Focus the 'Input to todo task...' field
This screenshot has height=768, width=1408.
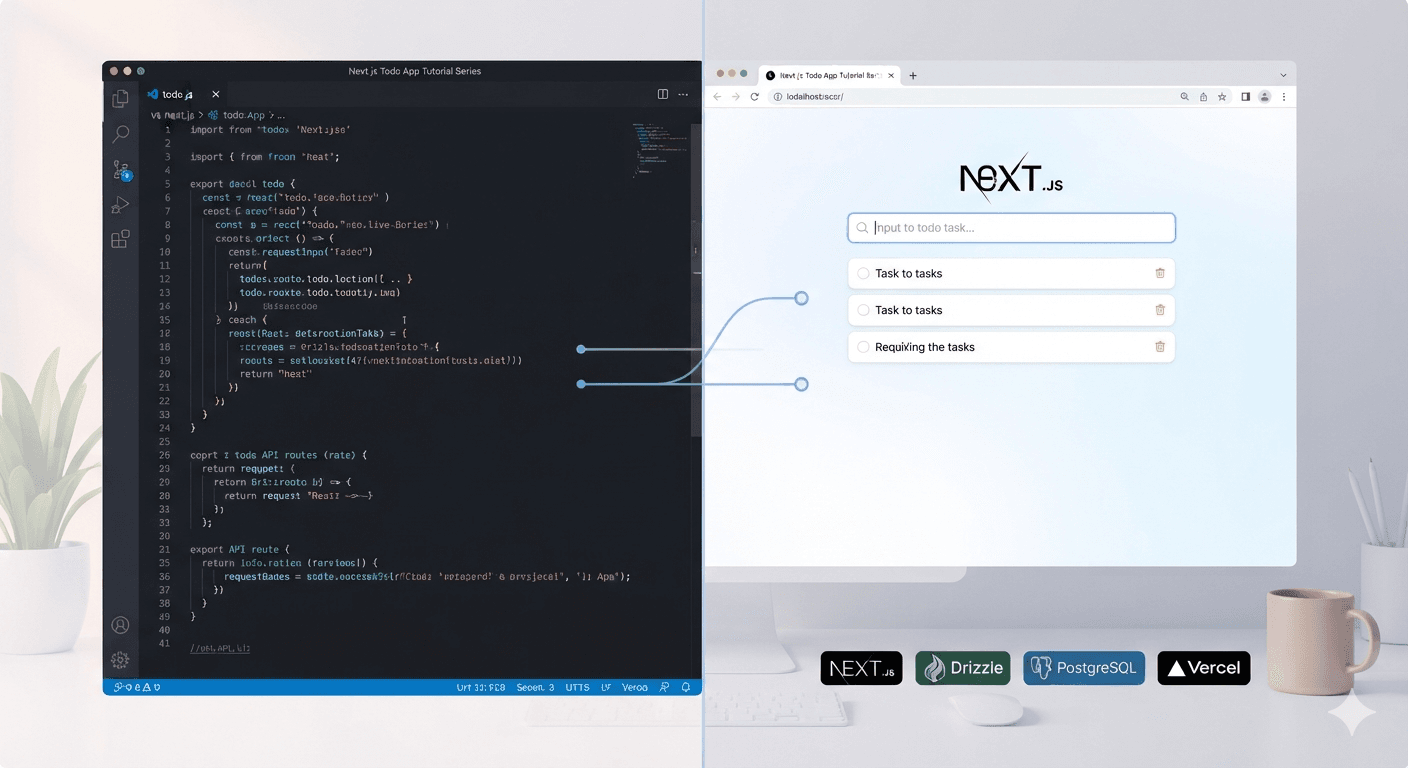coord(1011,228)
